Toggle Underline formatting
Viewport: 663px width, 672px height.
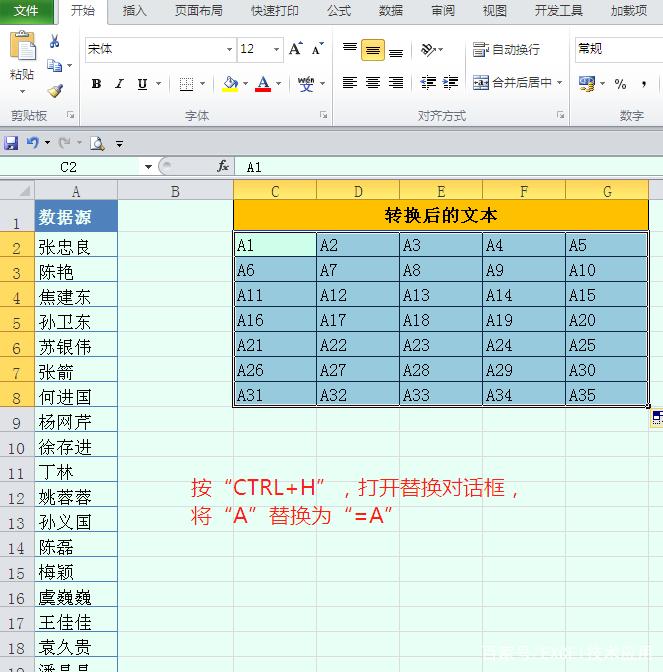click(142, 84)
